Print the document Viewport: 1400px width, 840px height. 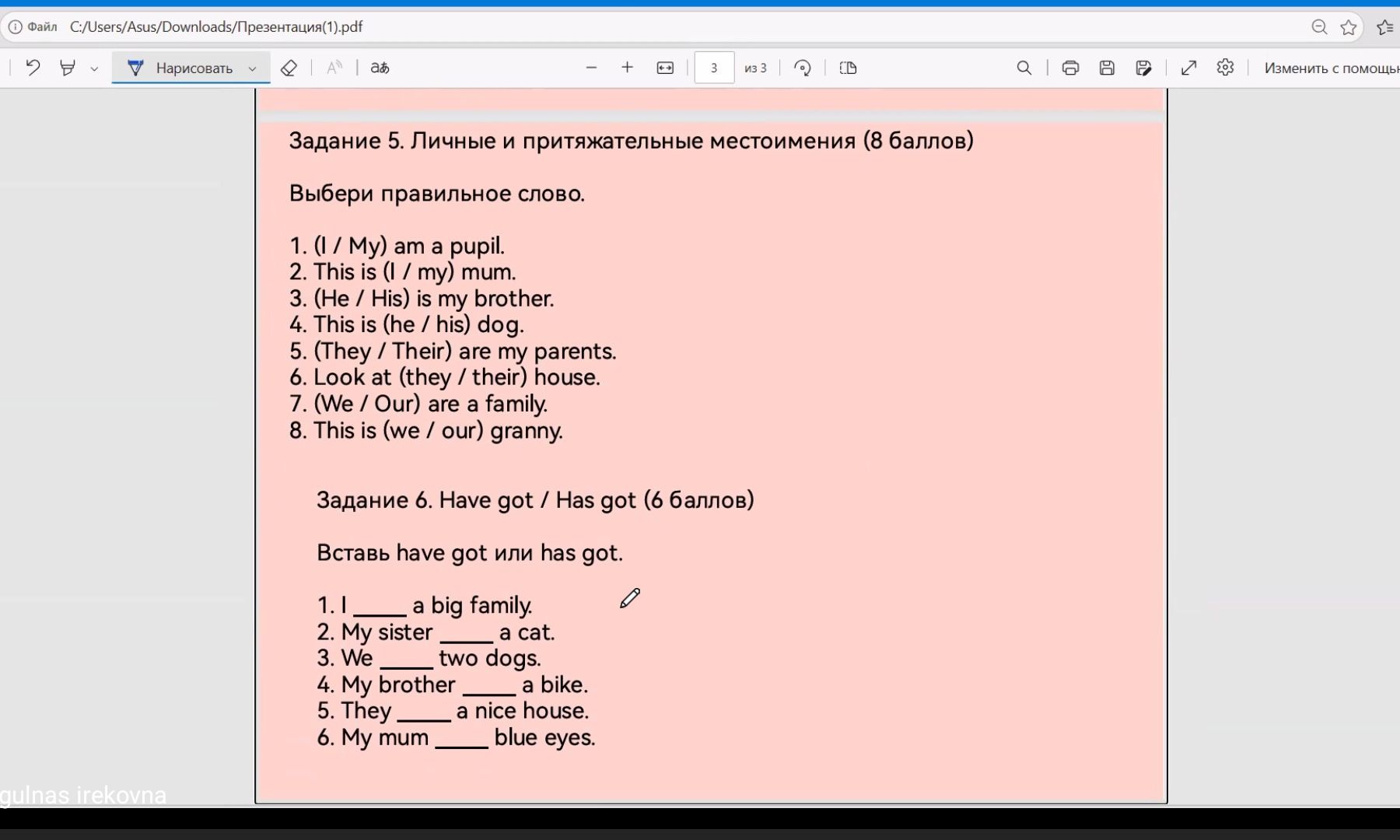1070,68
